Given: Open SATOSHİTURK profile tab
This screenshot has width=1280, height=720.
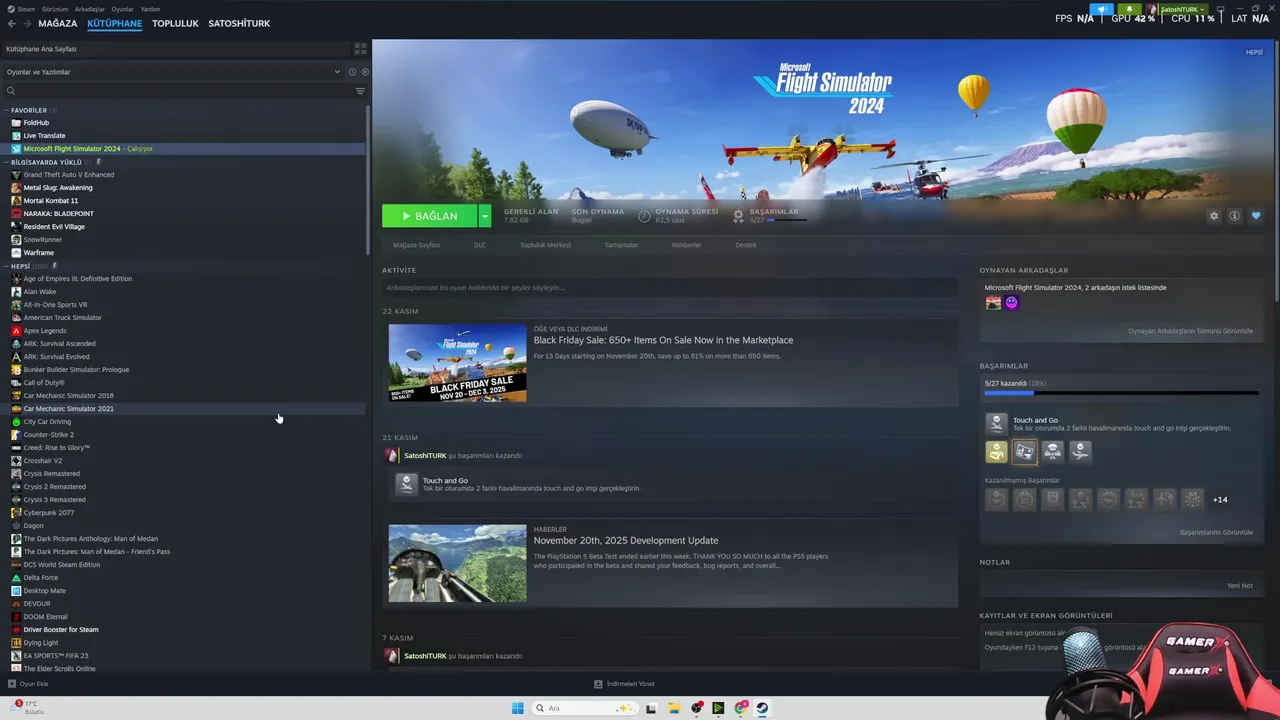Looking at the screenshot, I should pyautogui.click(x=239, y=23).
